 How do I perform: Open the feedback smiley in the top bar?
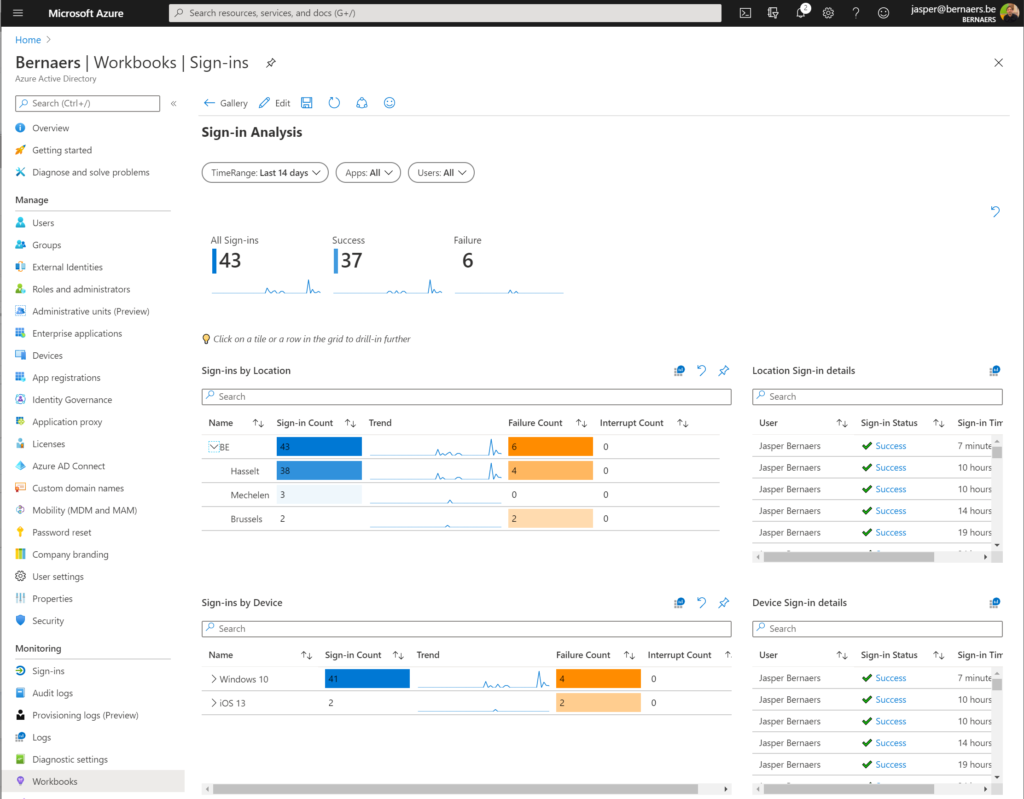[883, 13]
